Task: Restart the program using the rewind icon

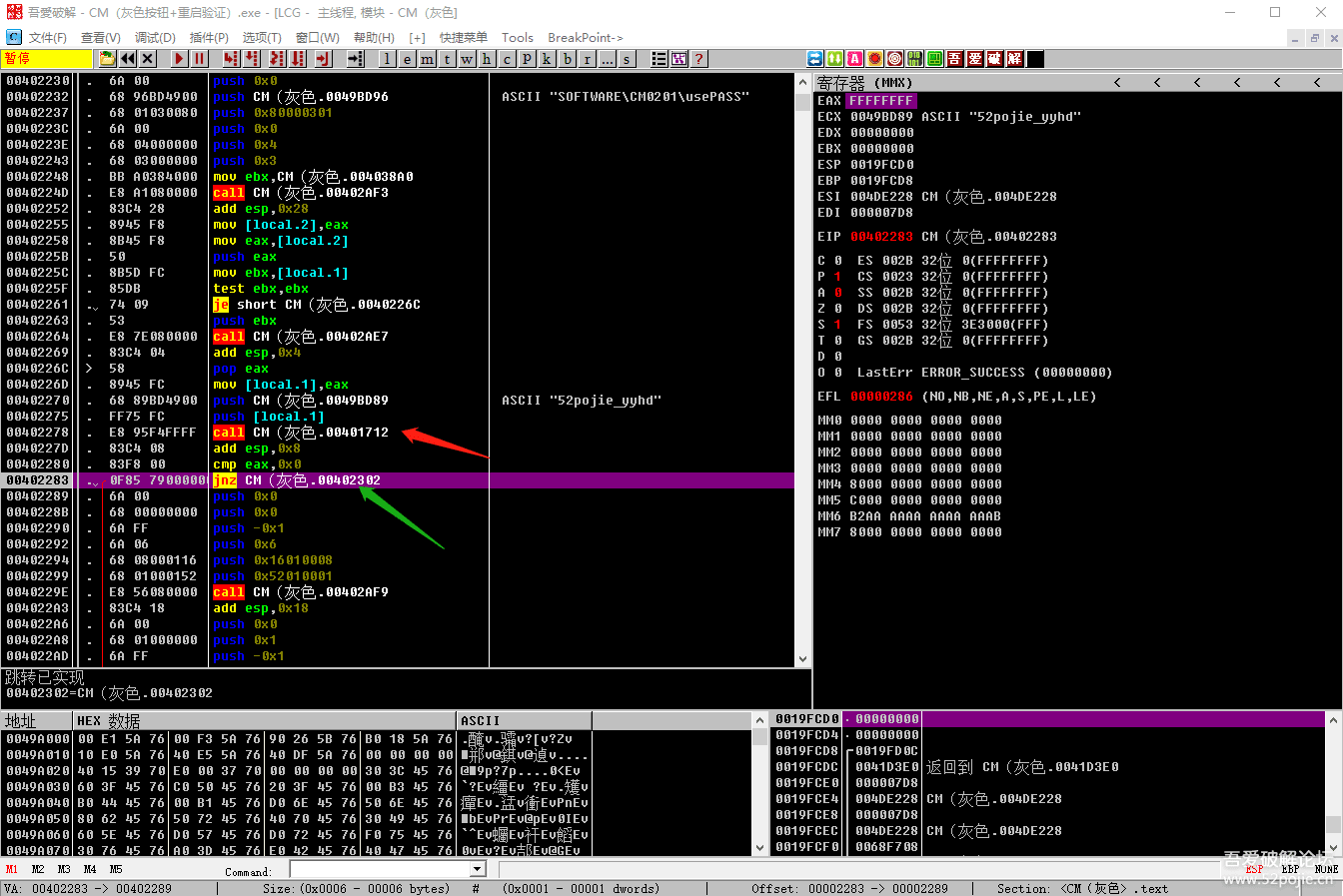Action: pyautogui.click(x=129, y=59)
